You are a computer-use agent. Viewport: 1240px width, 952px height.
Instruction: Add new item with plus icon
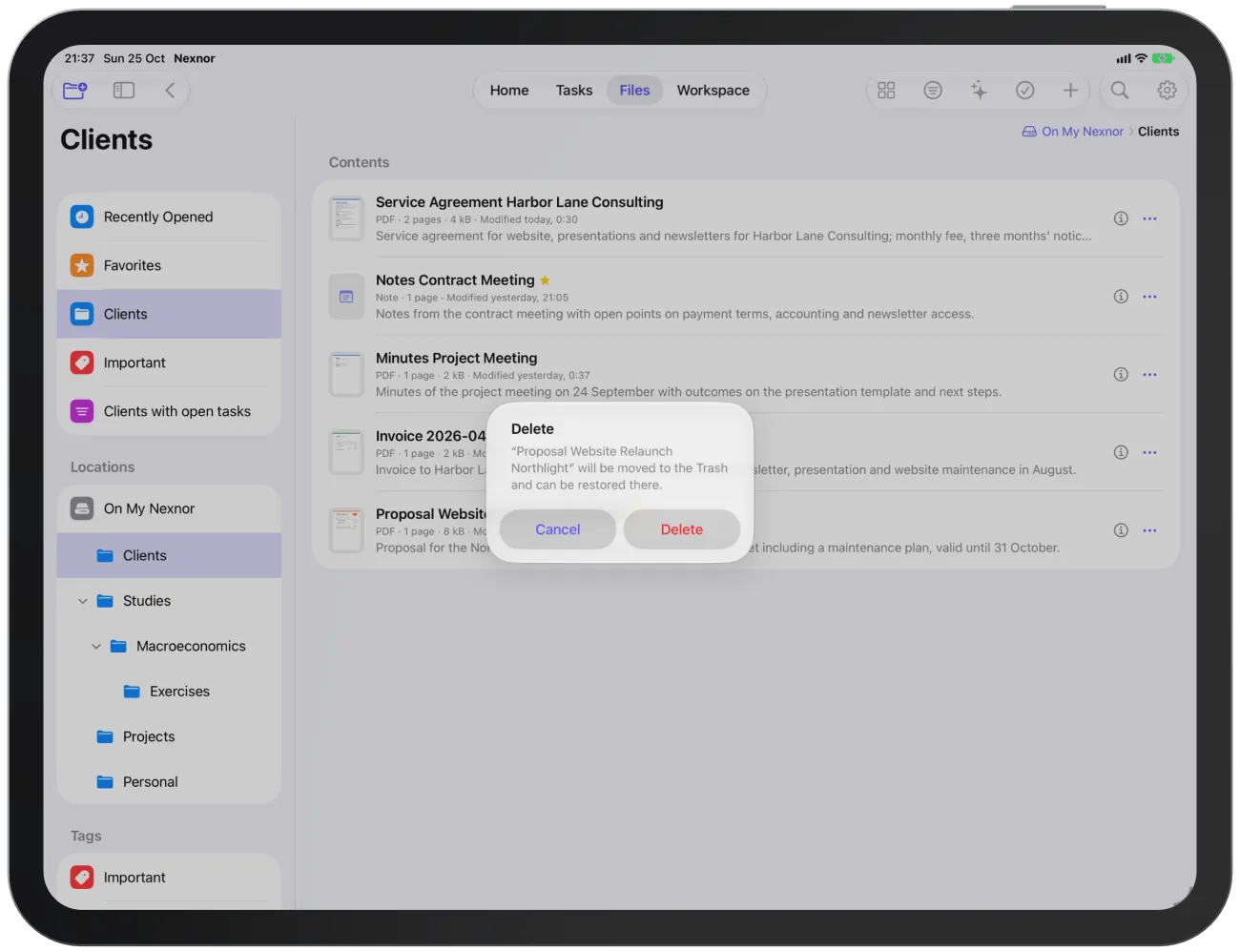pyautogui.click(x=1070, y=91)
